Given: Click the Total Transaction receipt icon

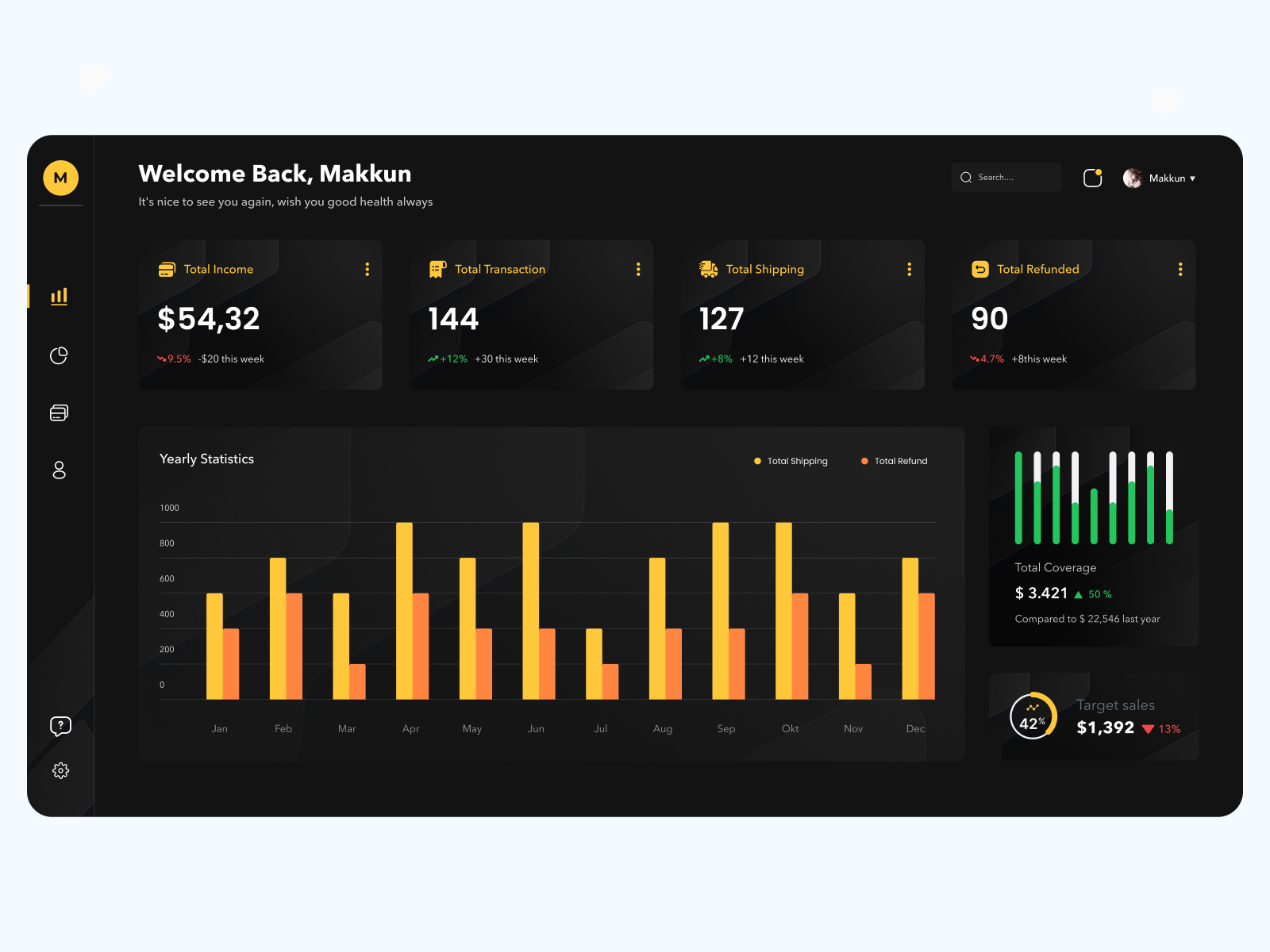Looking at the screenshot, I should (437, 270).
